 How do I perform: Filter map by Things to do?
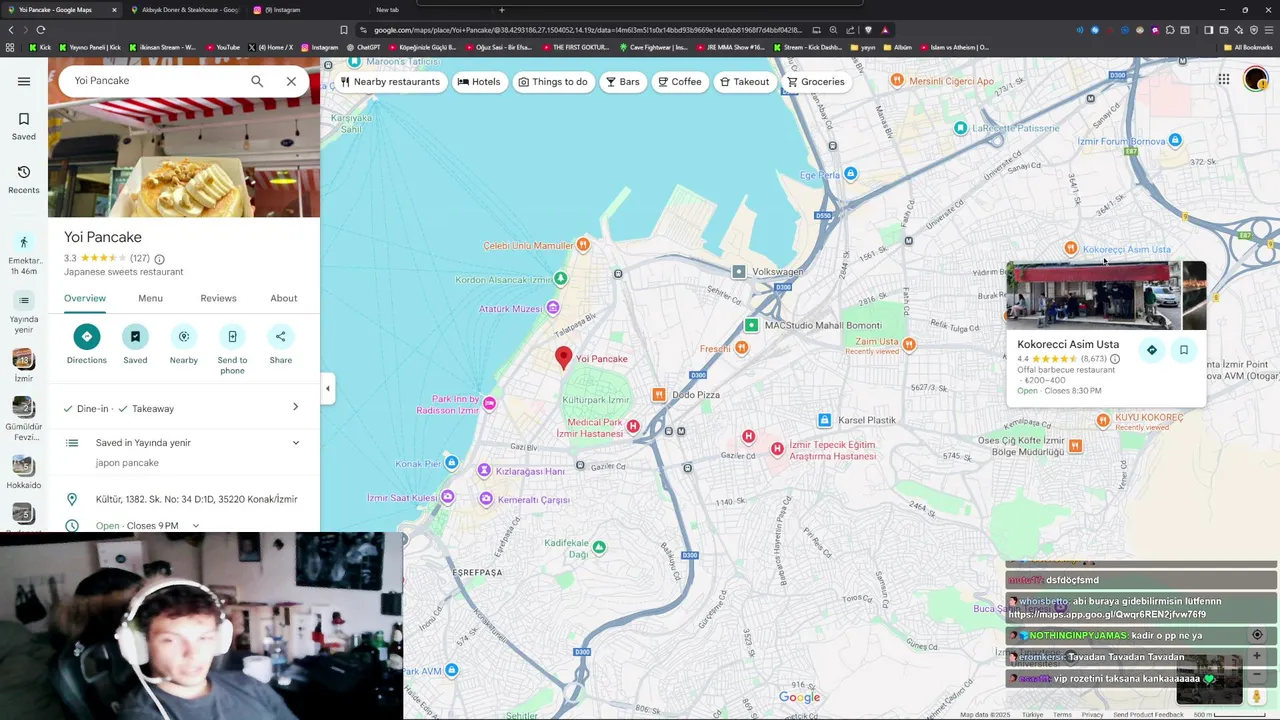point(553,82)
